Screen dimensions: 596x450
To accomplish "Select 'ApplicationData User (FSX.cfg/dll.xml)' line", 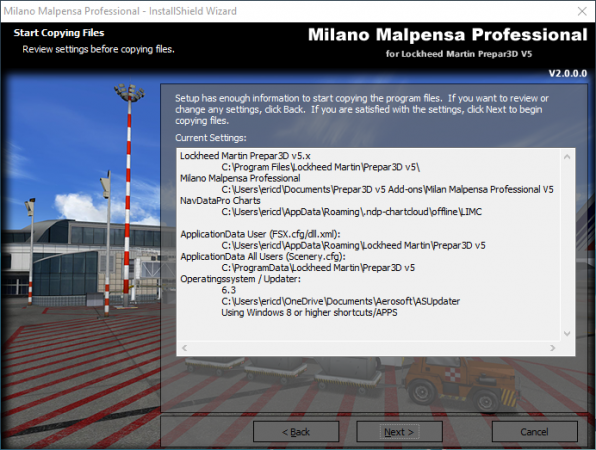I will point(260,234).
